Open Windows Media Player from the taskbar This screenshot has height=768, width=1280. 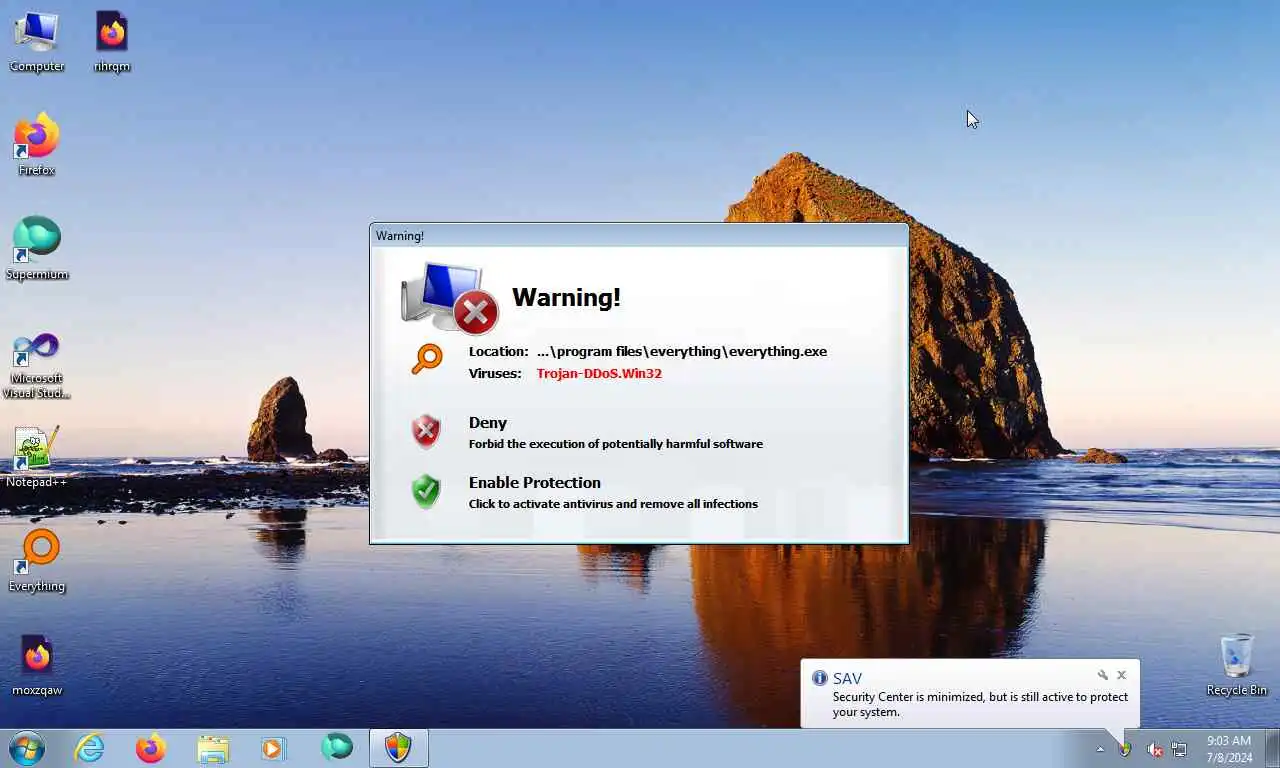[273, 748]
